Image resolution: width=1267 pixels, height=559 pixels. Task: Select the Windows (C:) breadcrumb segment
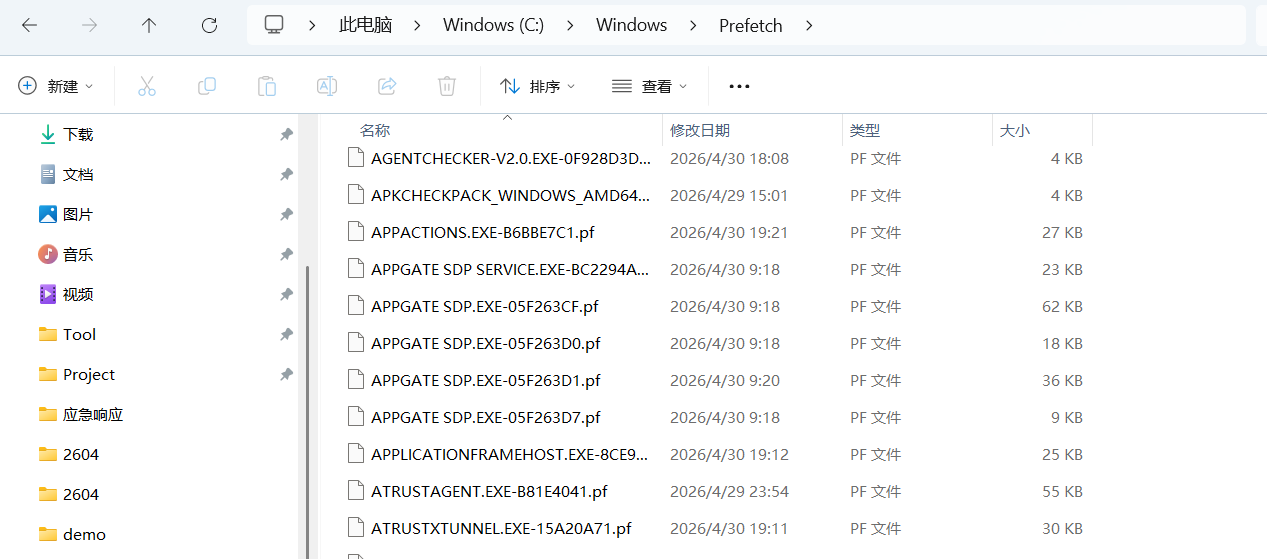pos(493,25)
